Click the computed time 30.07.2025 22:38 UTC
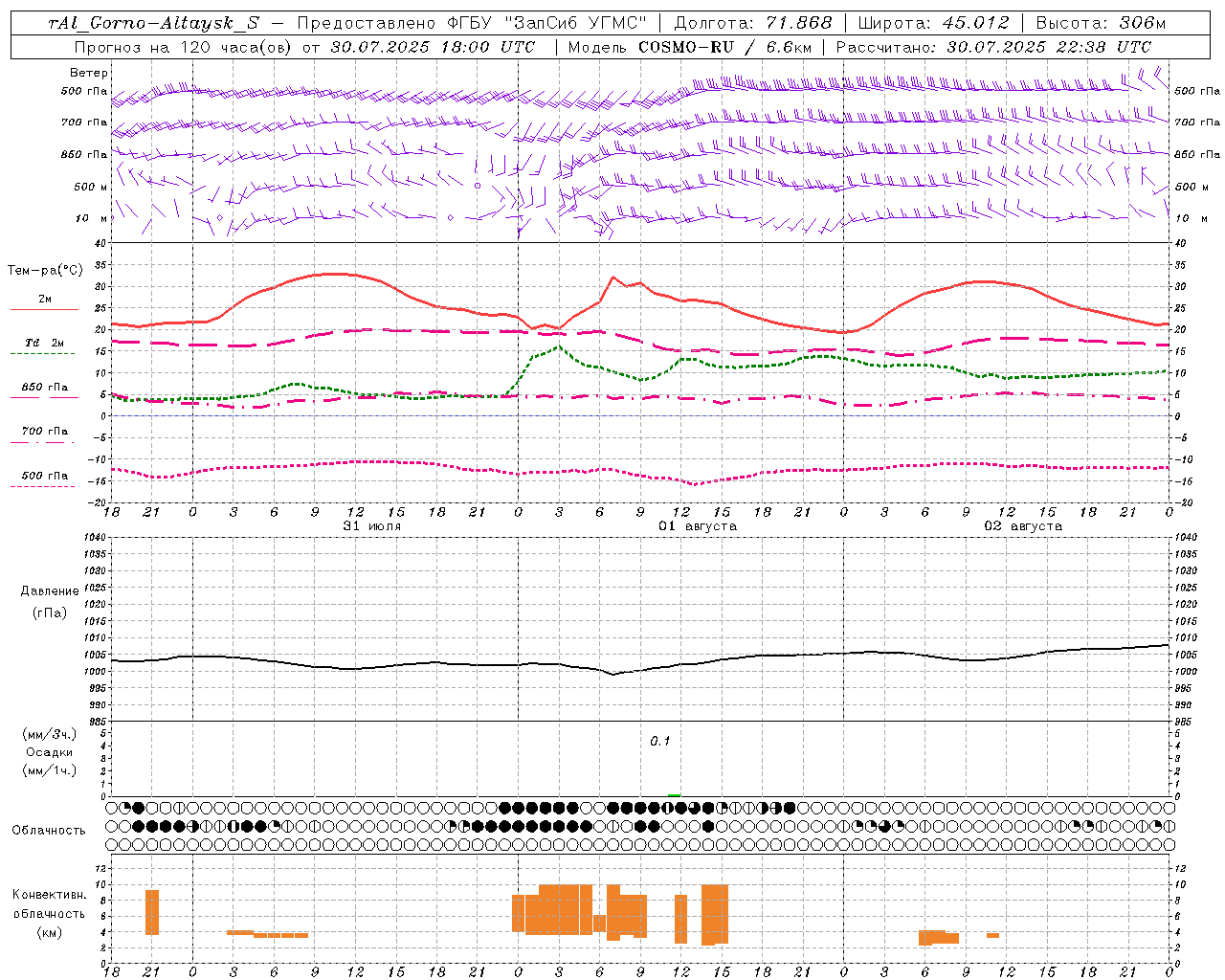 pyautogui.click(x=1049, y=47)
